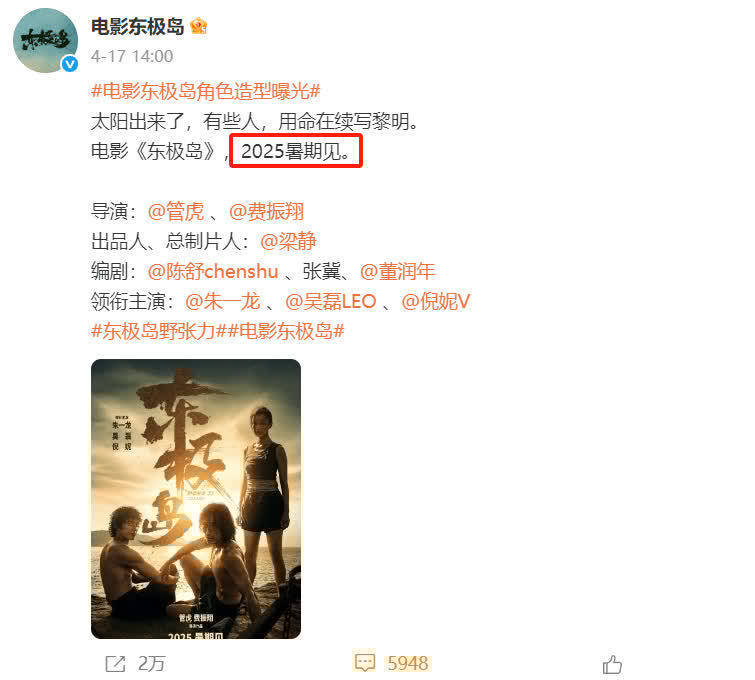The image size is (755, 680).
Task: Click the repost share icon
Action: coord(115,664)
